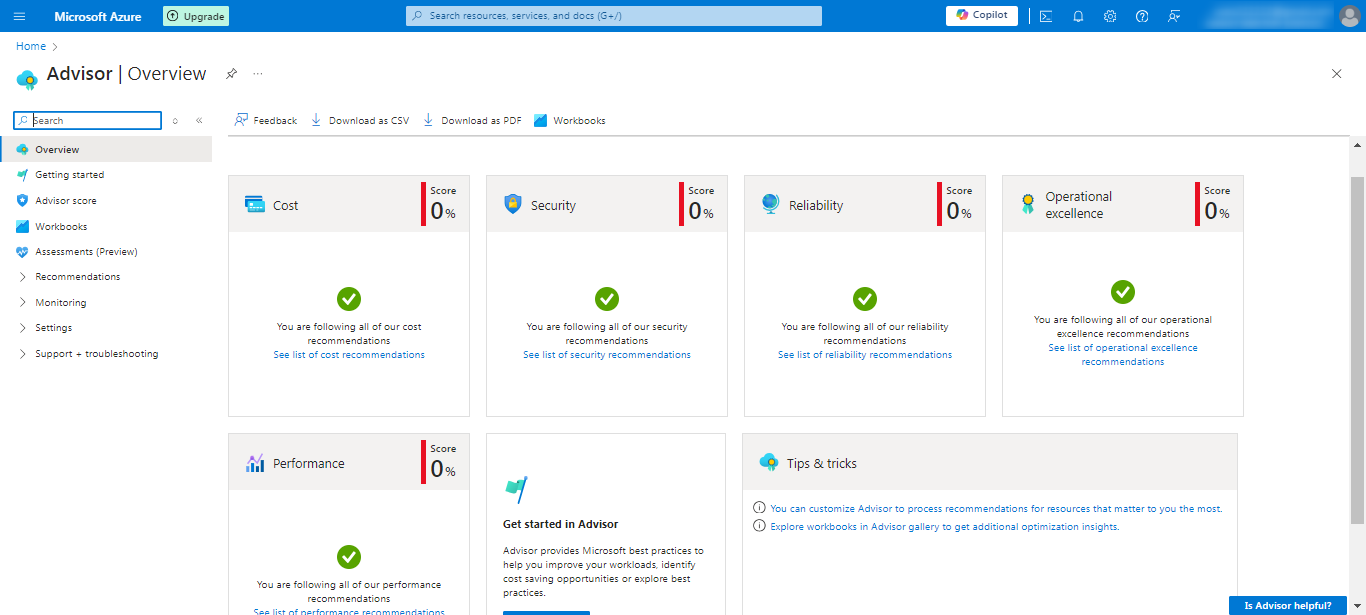The height and width of the screenshot is (615, 1366).
Task: Open the notifications bell
Action: point(1078,16)
